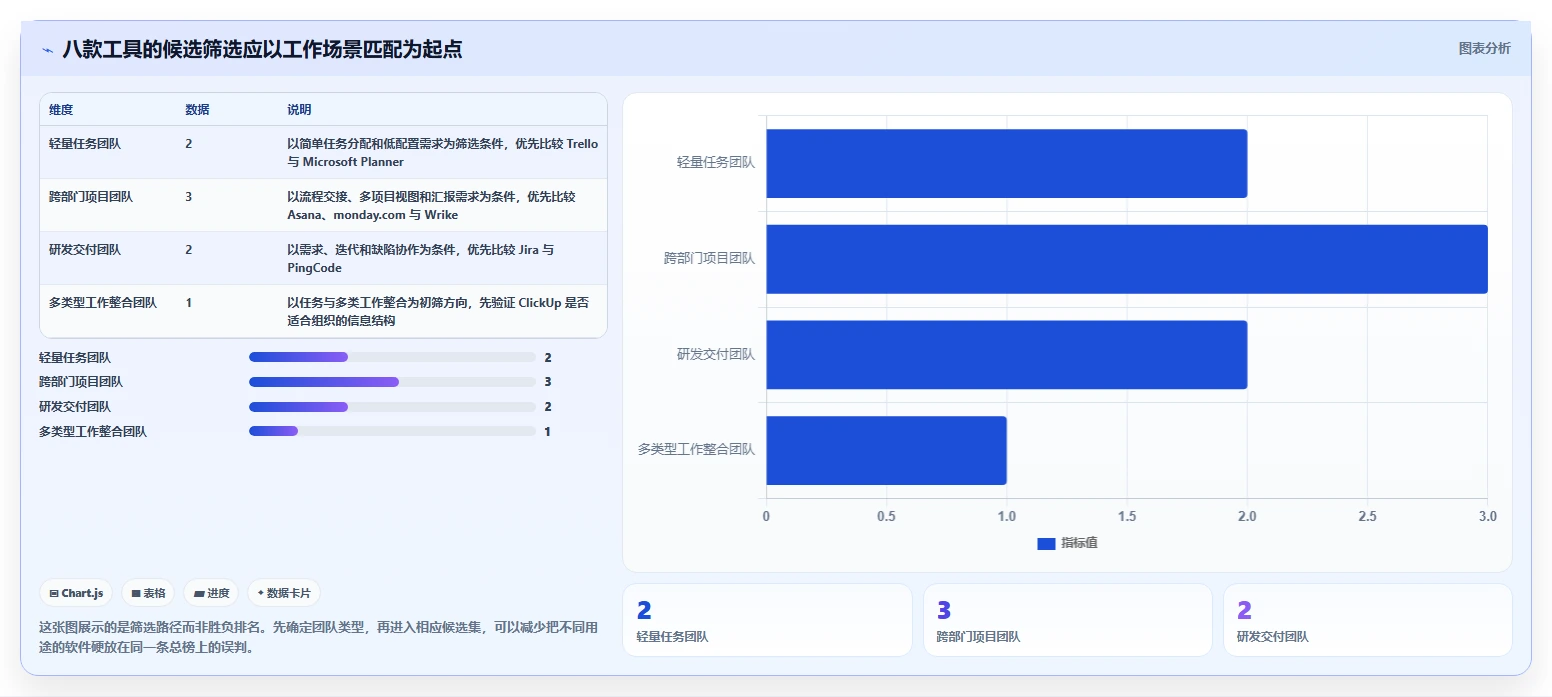Click the lightning icon beside the title

tap(47, 50)
